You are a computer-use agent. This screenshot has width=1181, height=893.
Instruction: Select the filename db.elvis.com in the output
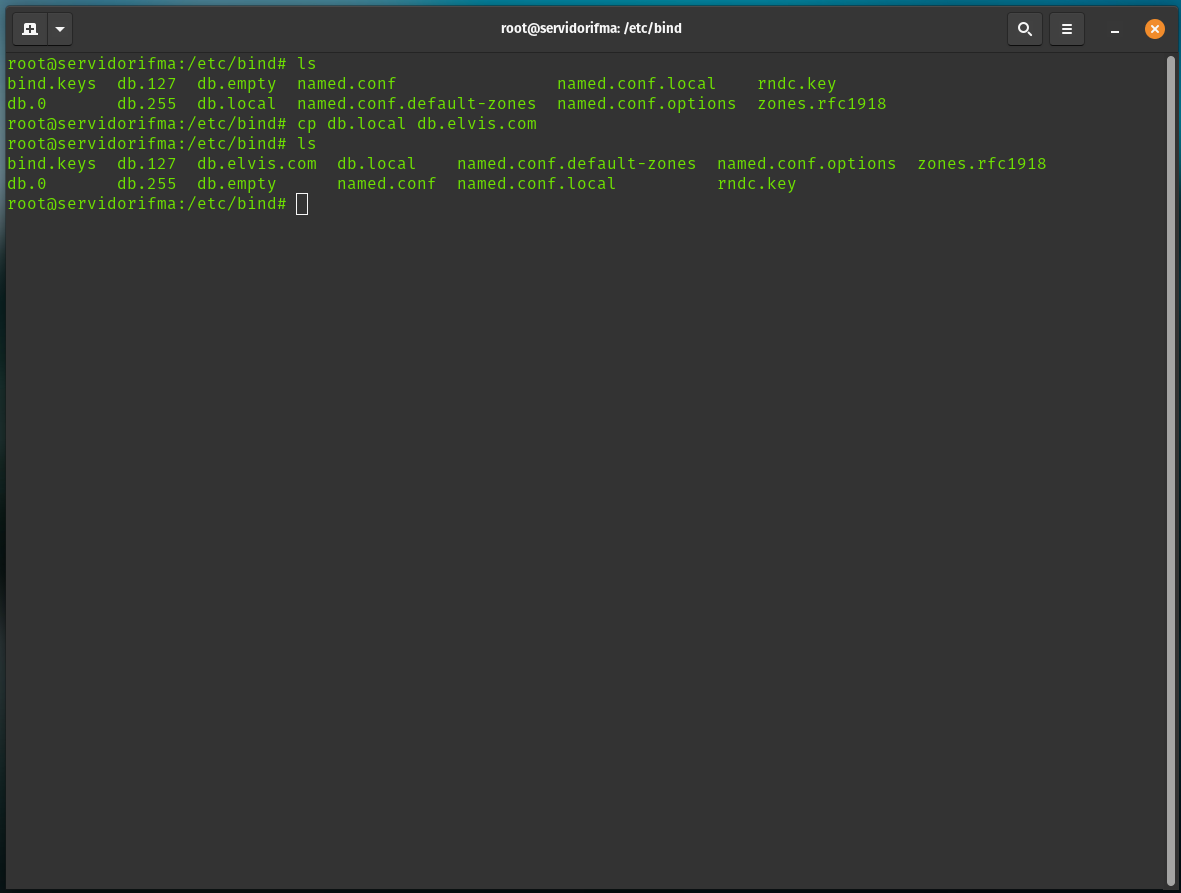(256, 163)
